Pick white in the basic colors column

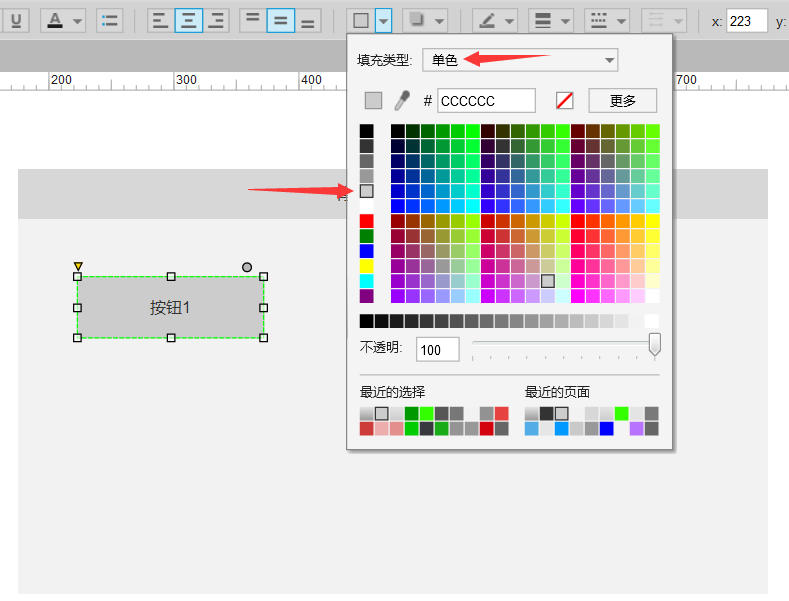point(366,206)
